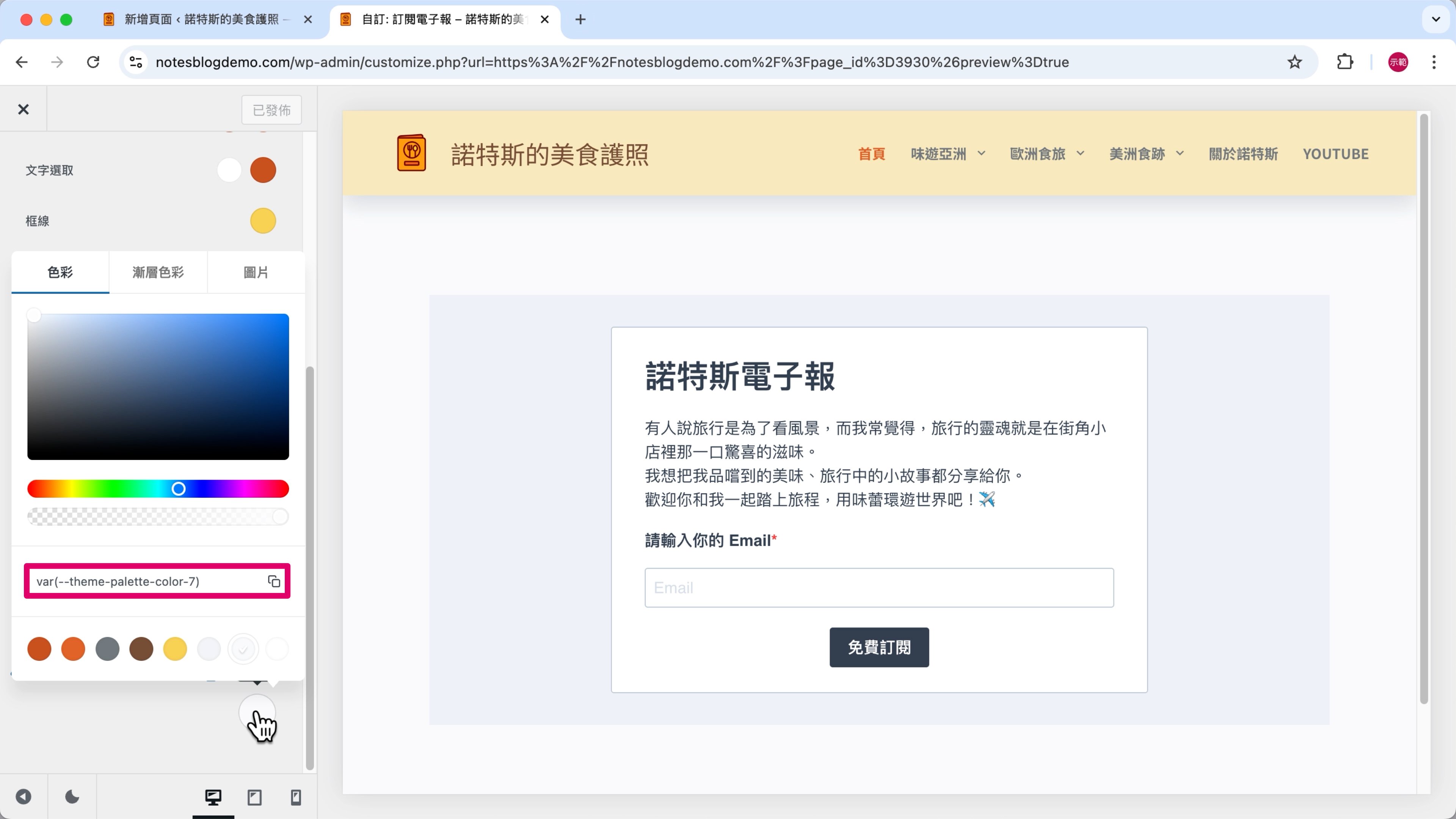
Task: Expand 味遊亞洲 menu dropdown
Action: (982, 153)
